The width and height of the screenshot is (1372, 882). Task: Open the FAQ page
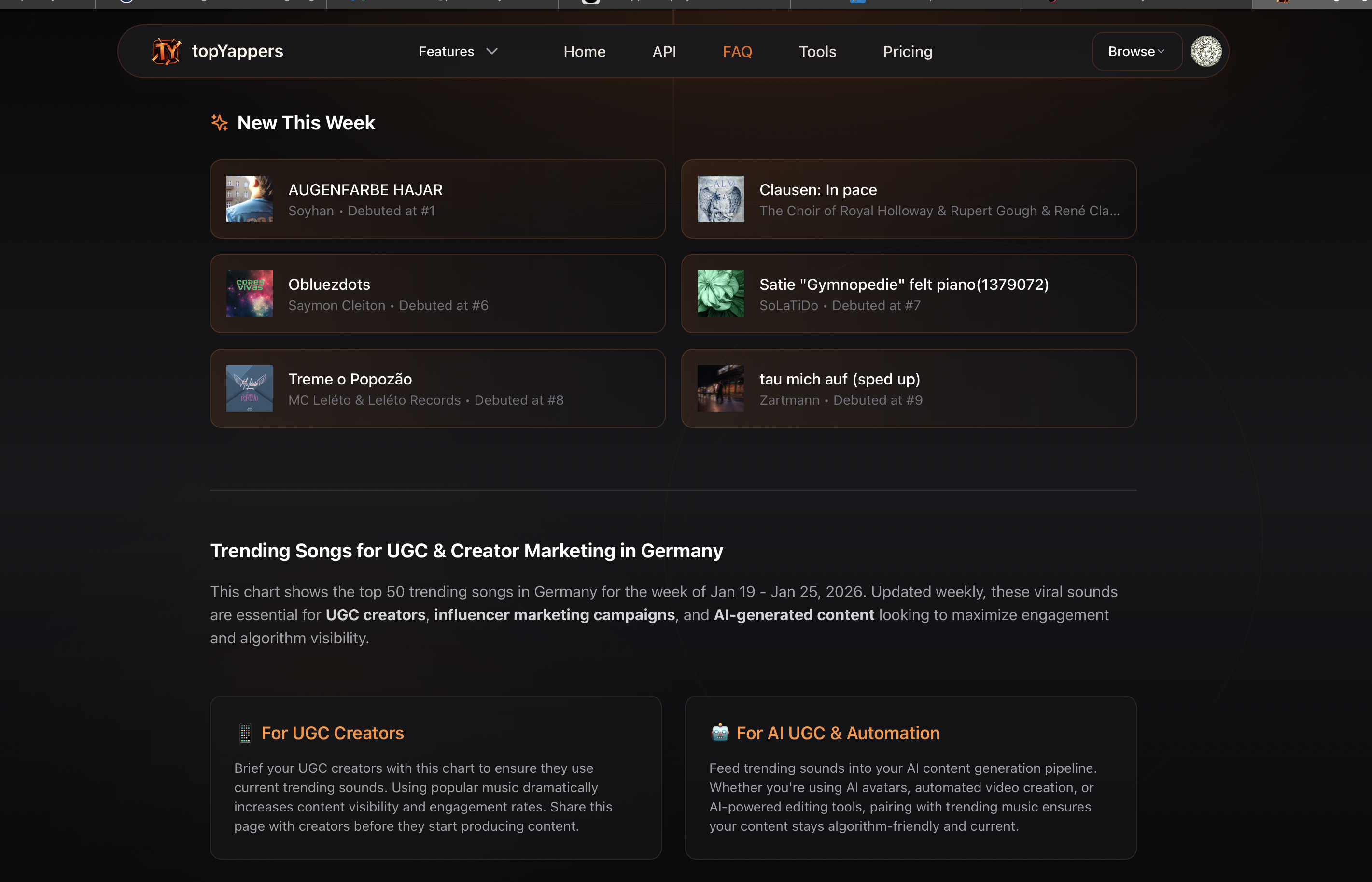point(737,52)
